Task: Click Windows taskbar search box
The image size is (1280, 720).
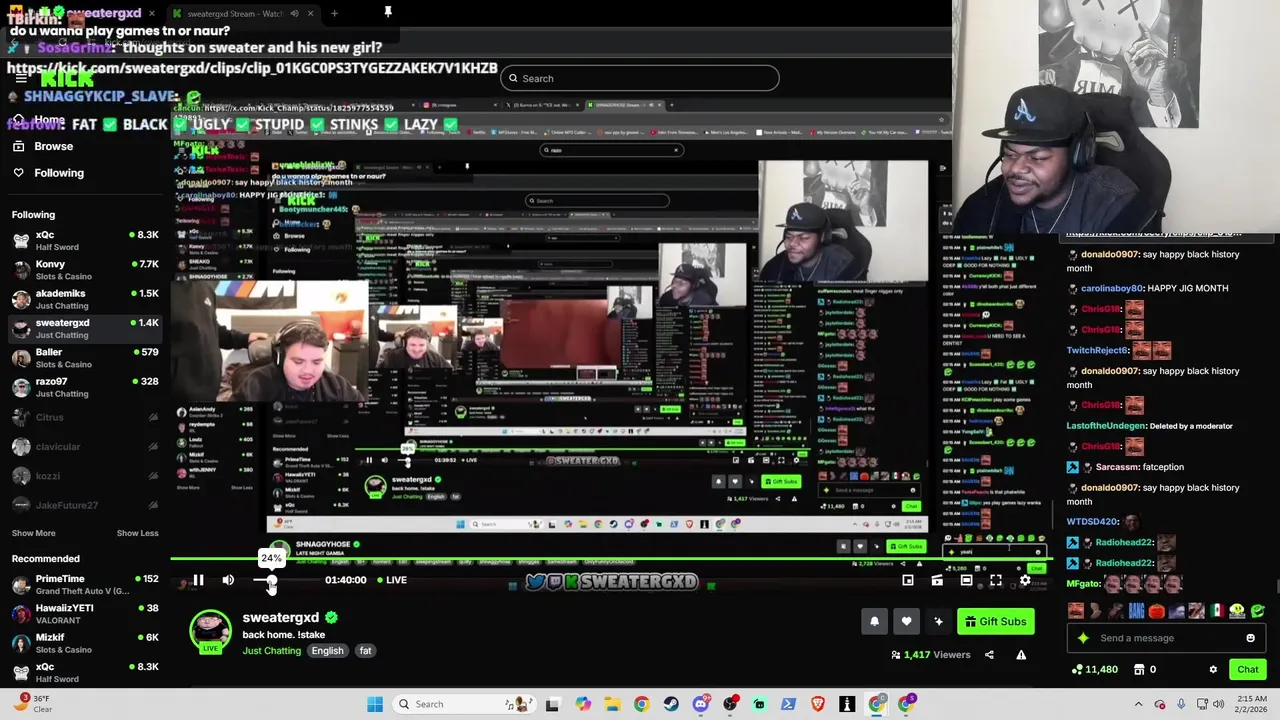Action: click(465, 704)
